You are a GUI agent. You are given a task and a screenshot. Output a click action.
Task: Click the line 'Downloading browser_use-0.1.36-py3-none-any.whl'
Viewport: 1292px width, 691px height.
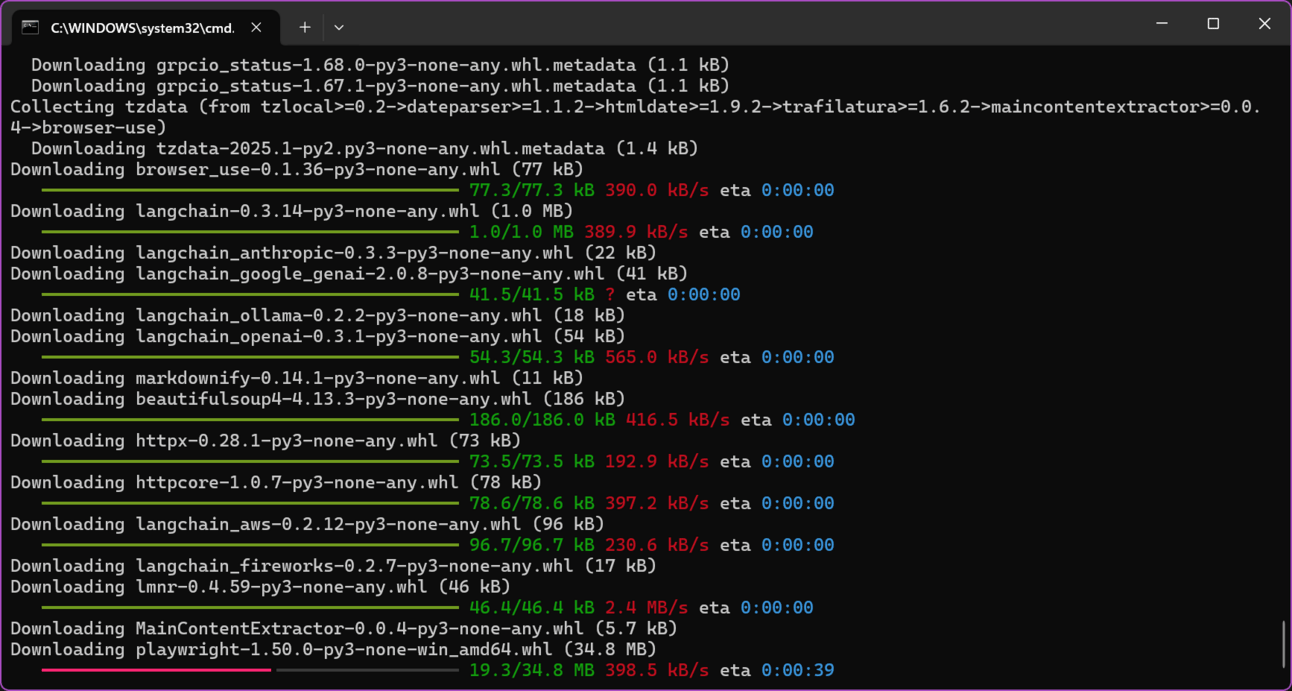pyautogui.click(x=297, y=169)
